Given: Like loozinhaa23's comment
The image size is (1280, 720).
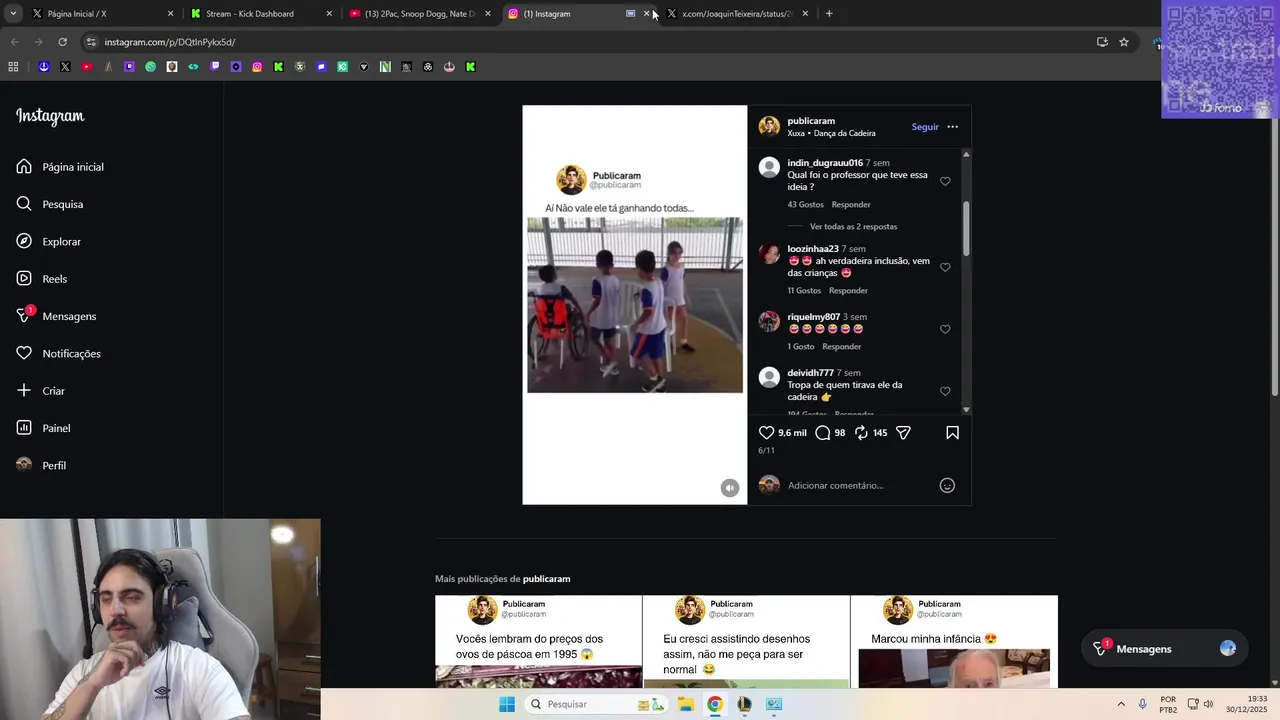Looking at the screenshot, I should 945,268.
